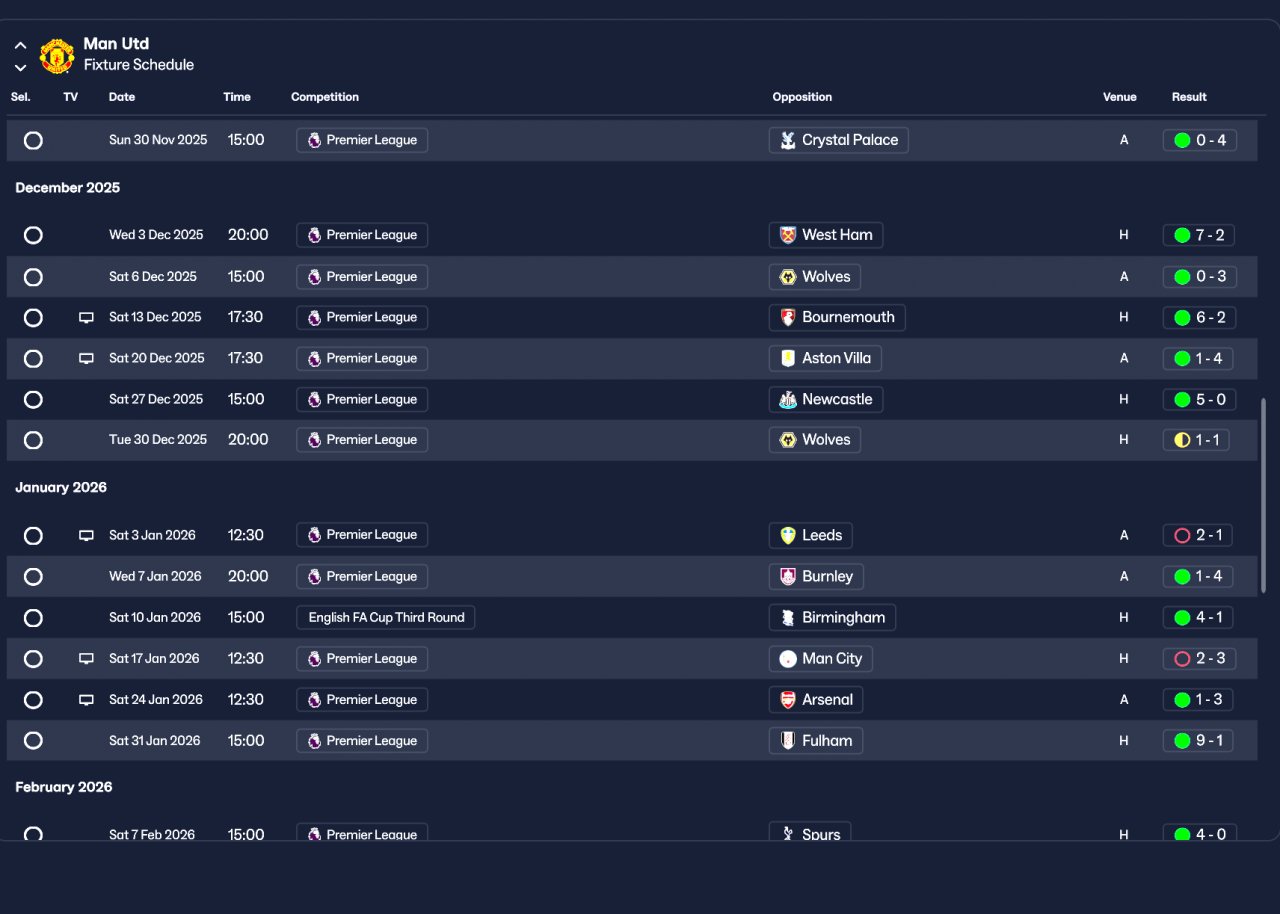Image resolution: width=1280 pixels, height=914 pixels.
Task: Toggle selection circle for Crystal Palace fixture
Action: point(33,140)
